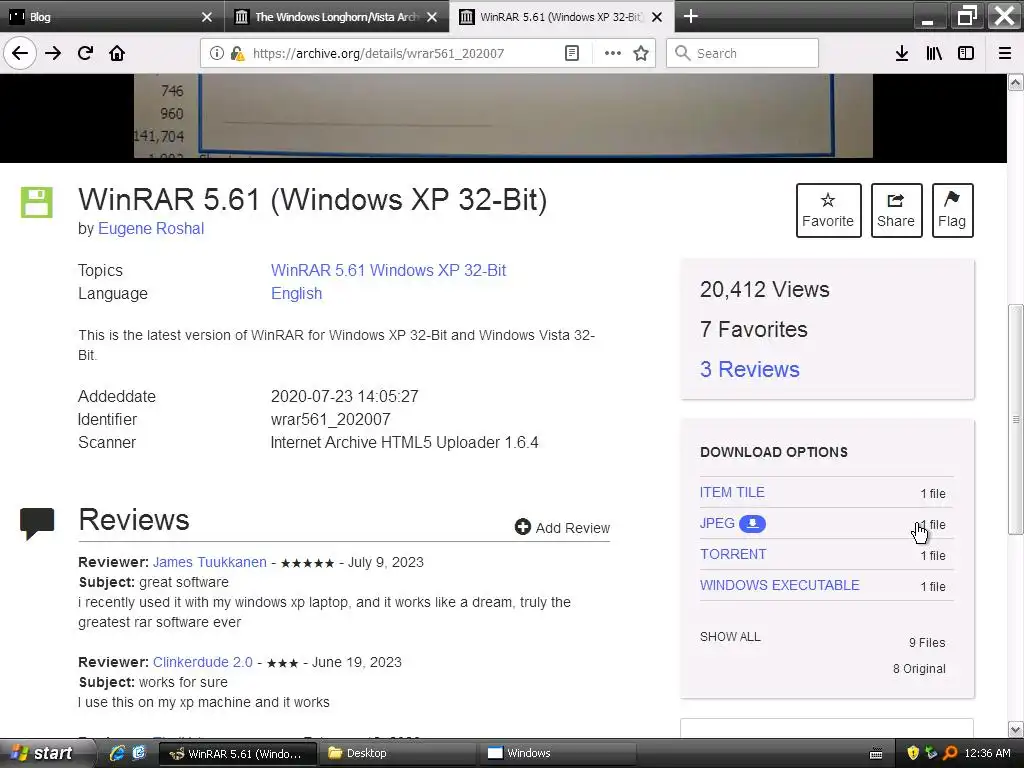Download the JPEG option
Image resolution: width=1024 pixels, height=768 pixels.
point(717,523)
